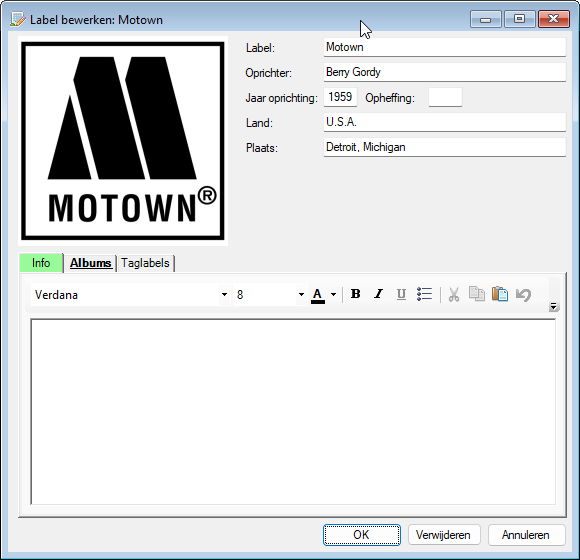Expand the font color arrow menu
The width and height of the screenshot is (580, 560).
click(x=333, y=295)
